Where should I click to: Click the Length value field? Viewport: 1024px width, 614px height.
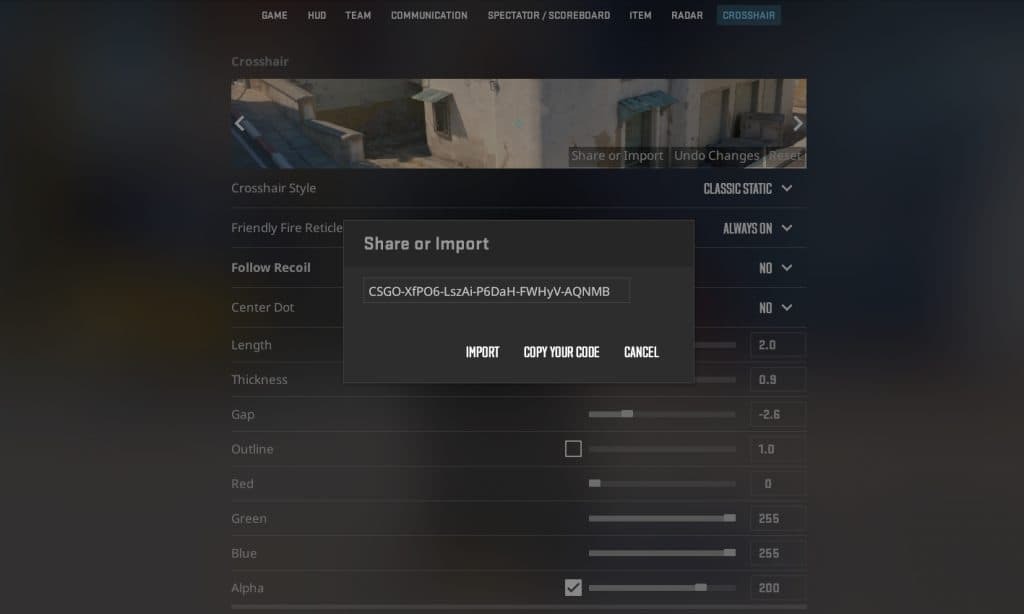pyautogui.click(x=777, y=345)
